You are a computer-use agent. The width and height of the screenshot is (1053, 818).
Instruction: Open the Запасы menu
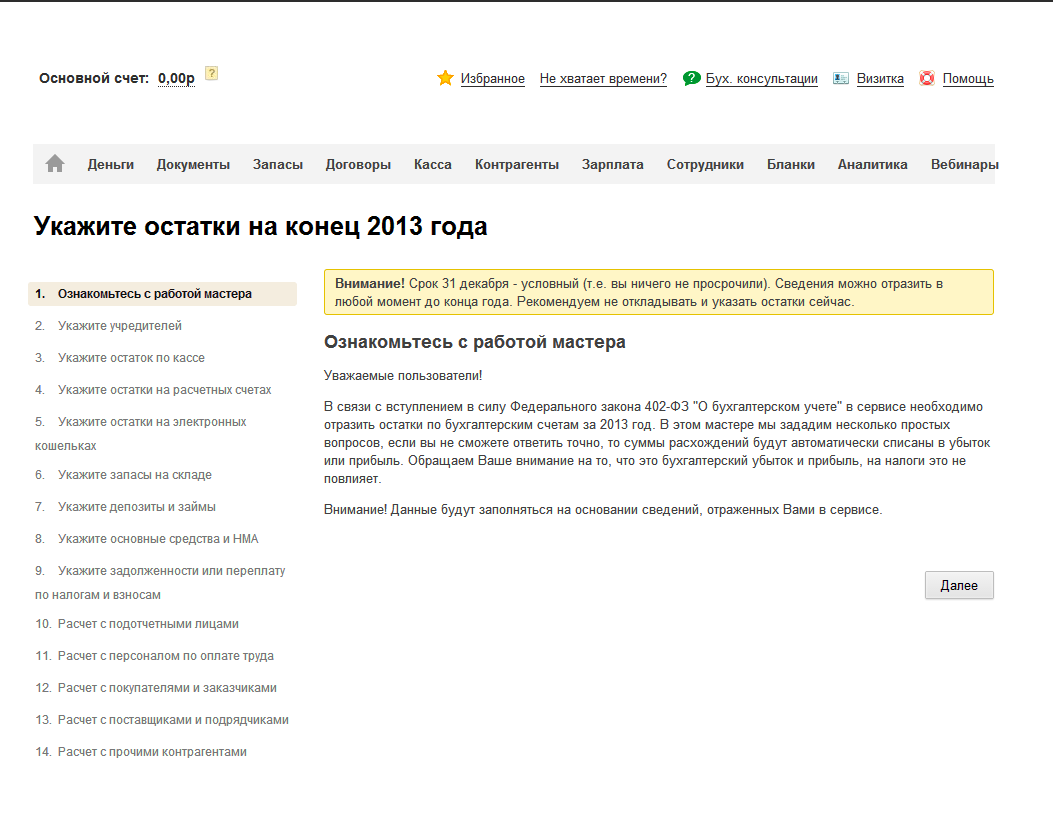277,165
